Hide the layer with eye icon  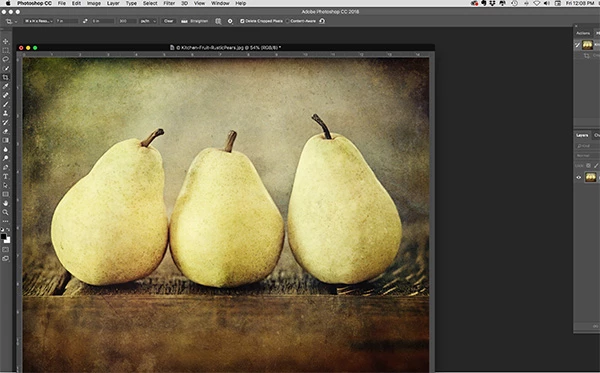tap(579, 177)
